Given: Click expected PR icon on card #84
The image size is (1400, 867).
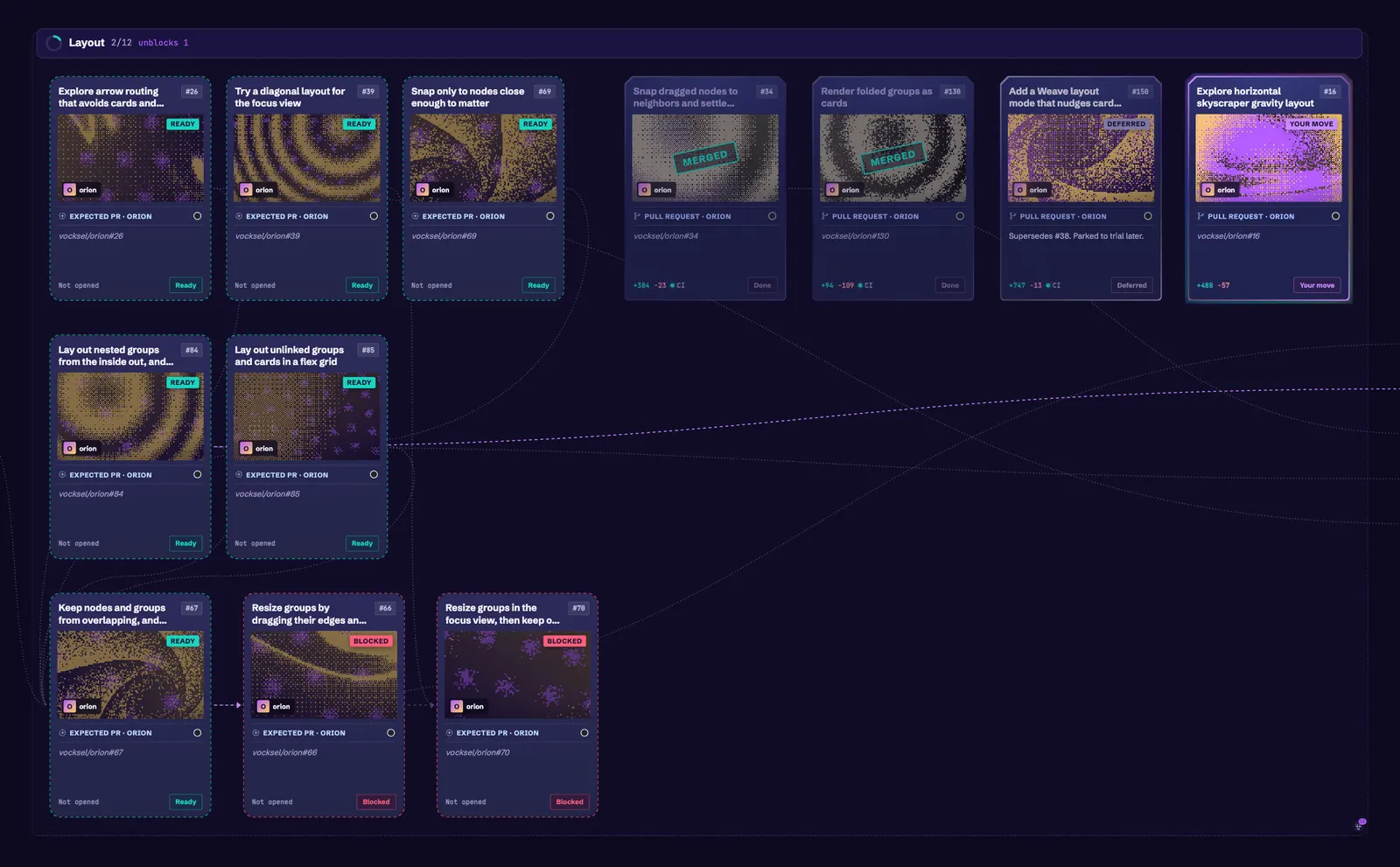Looking at the screenshot, I should [62, 475].
